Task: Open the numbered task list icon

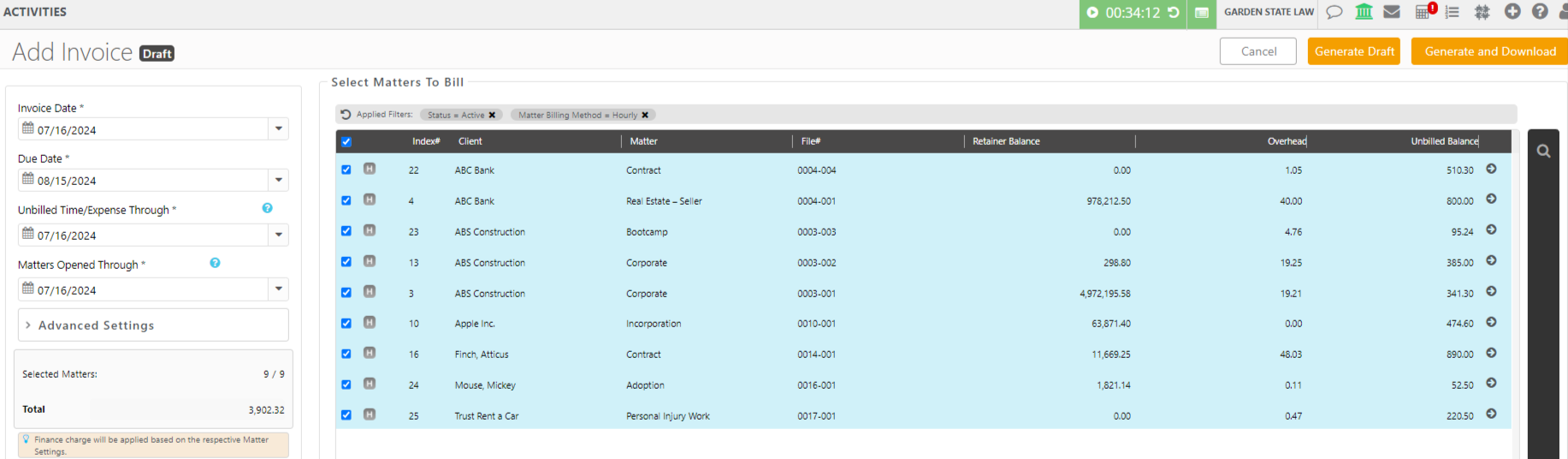Action: click(x=1452, y=12)
